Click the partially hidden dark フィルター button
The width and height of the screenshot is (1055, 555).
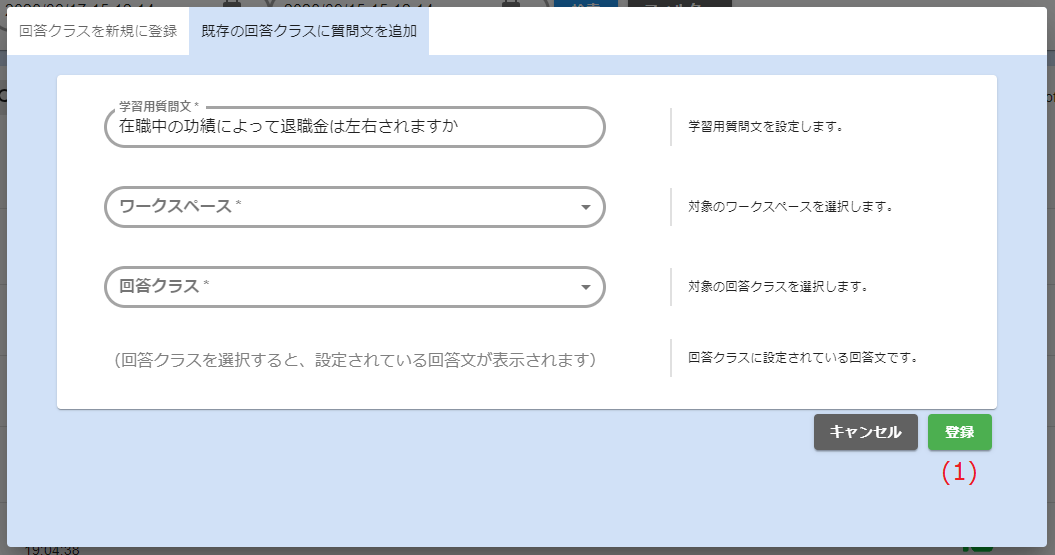click(x=679, y=4)
